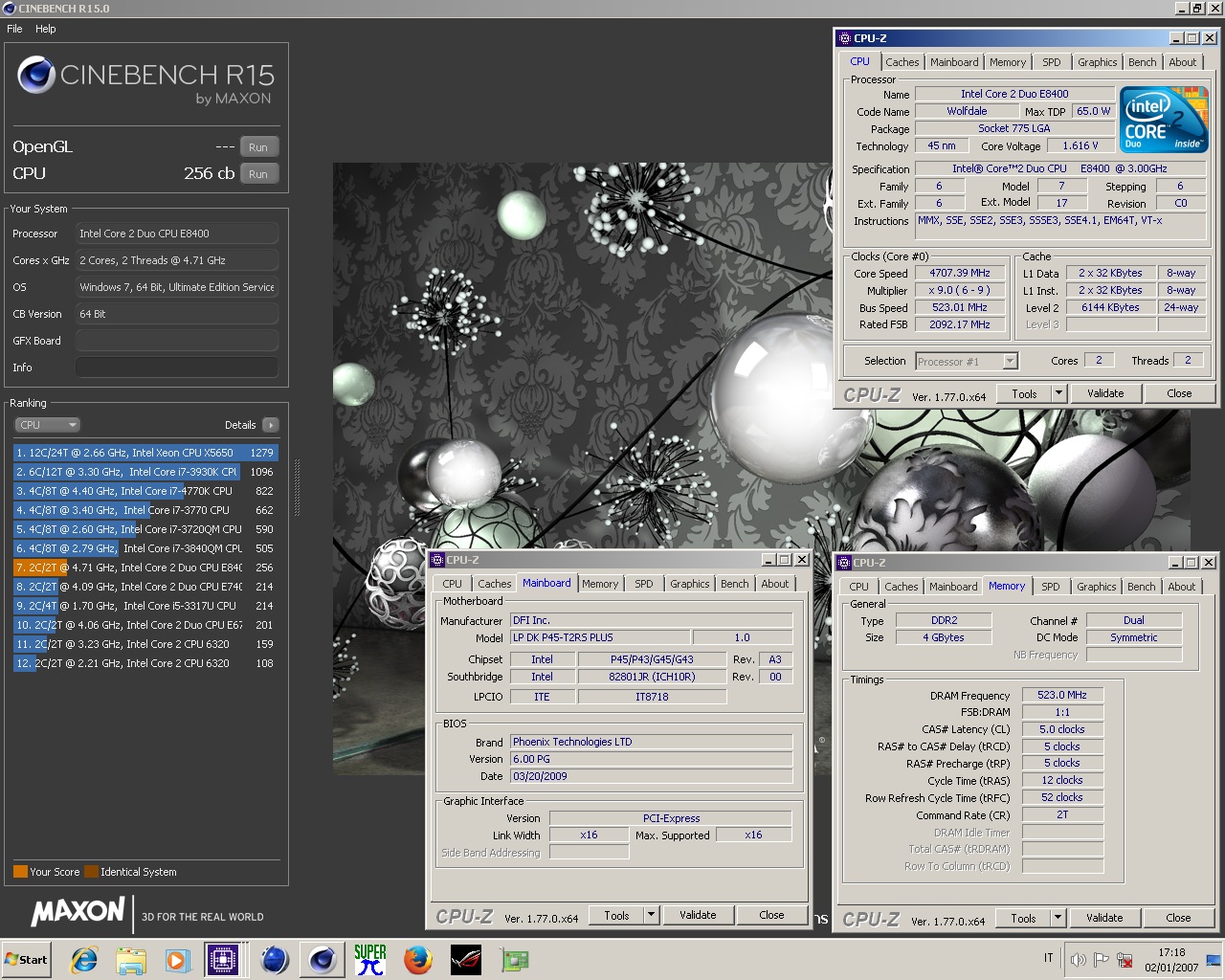Click Tools button in Memory window

[1023, 918]
